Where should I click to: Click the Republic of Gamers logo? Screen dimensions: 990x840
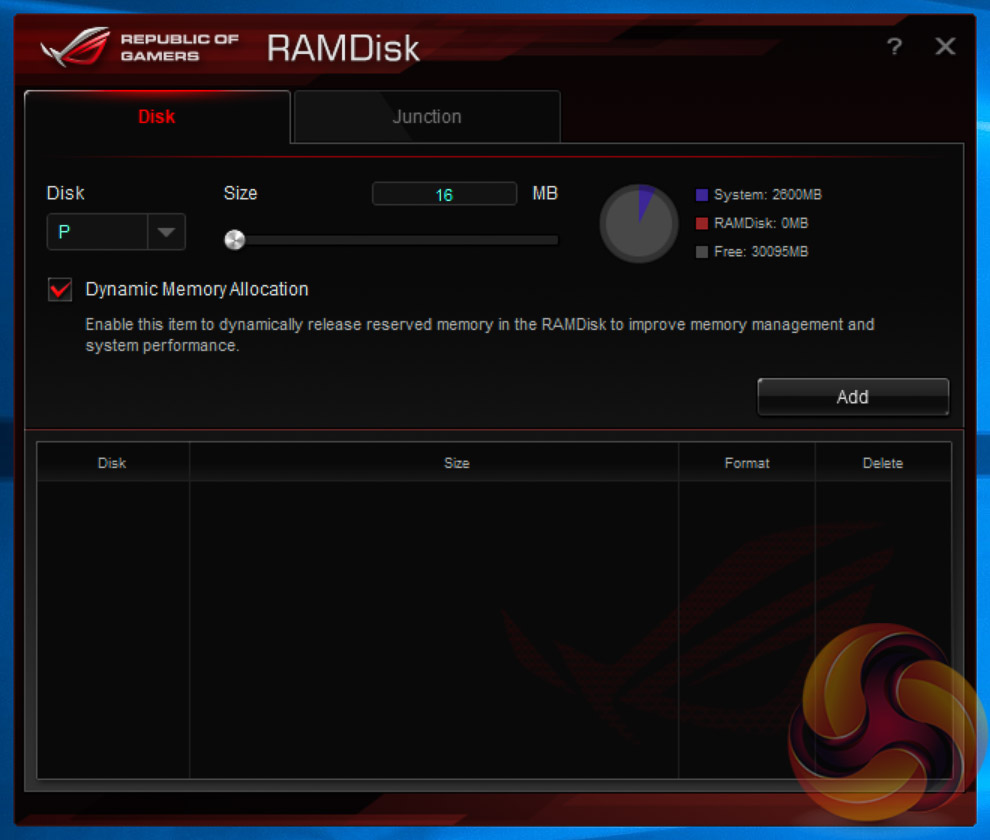(140, 47)
